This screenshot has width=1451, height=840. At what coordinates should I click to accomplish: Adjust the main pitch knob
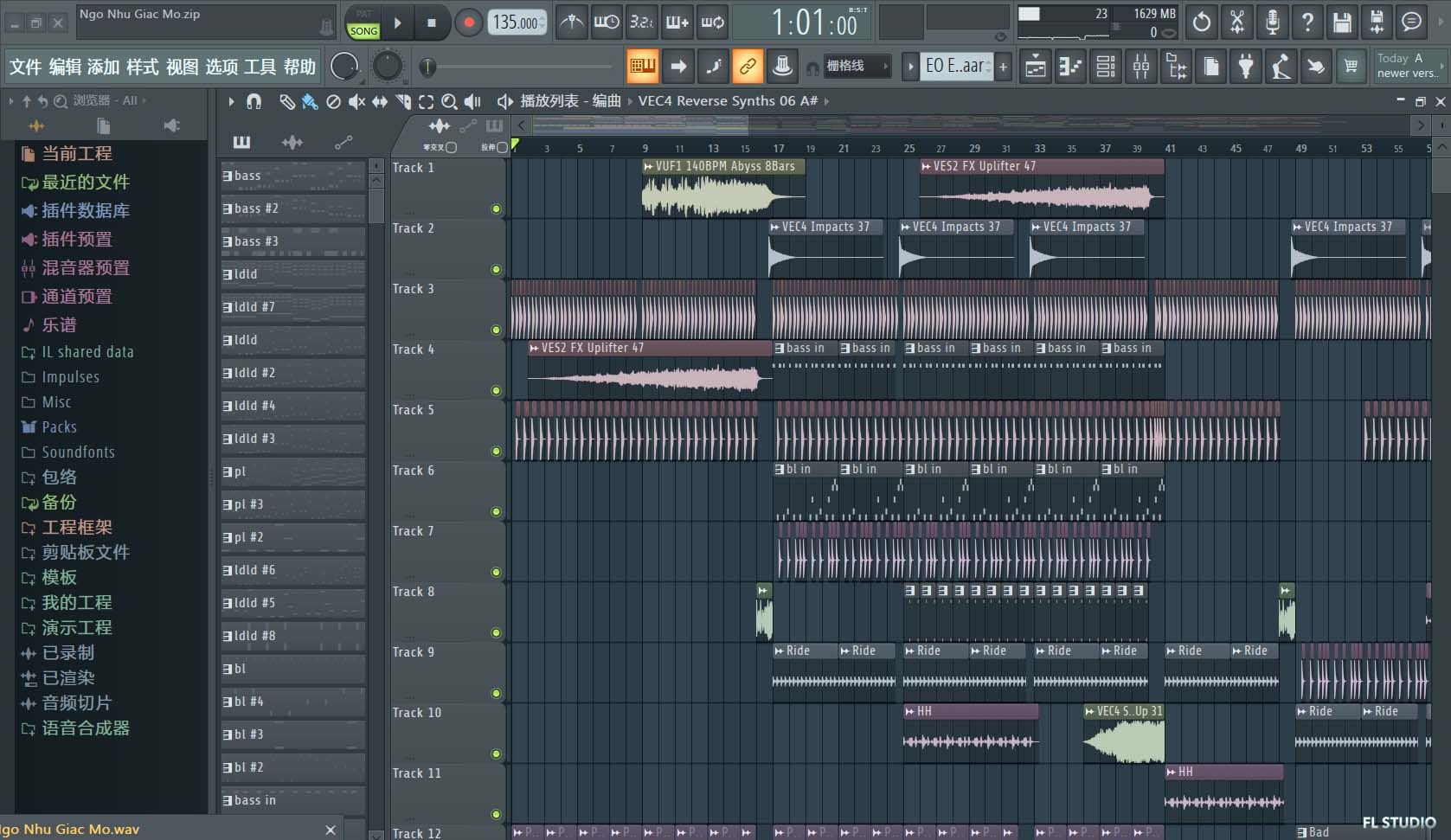click(x=387, y=66)
